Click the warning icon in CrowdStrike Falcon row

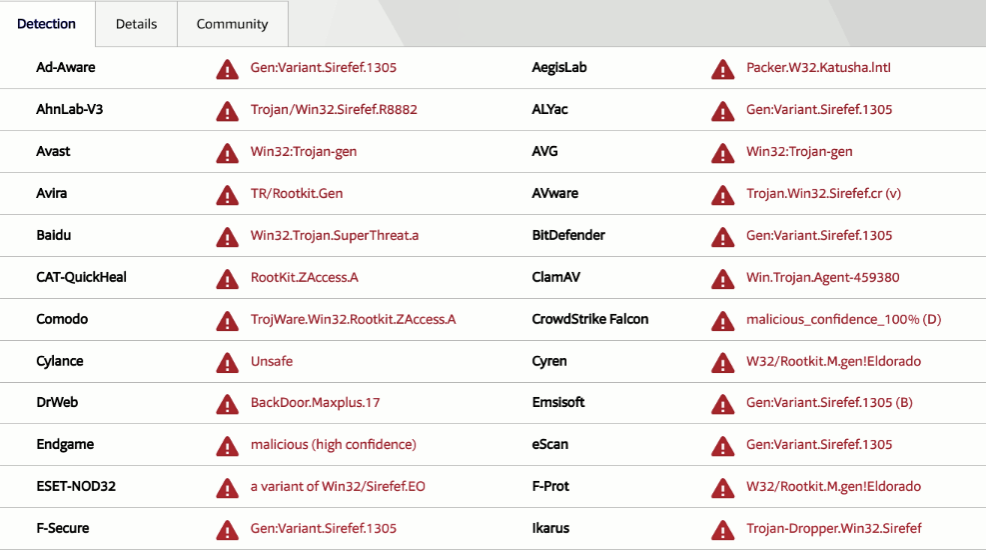tap(722, 320)
